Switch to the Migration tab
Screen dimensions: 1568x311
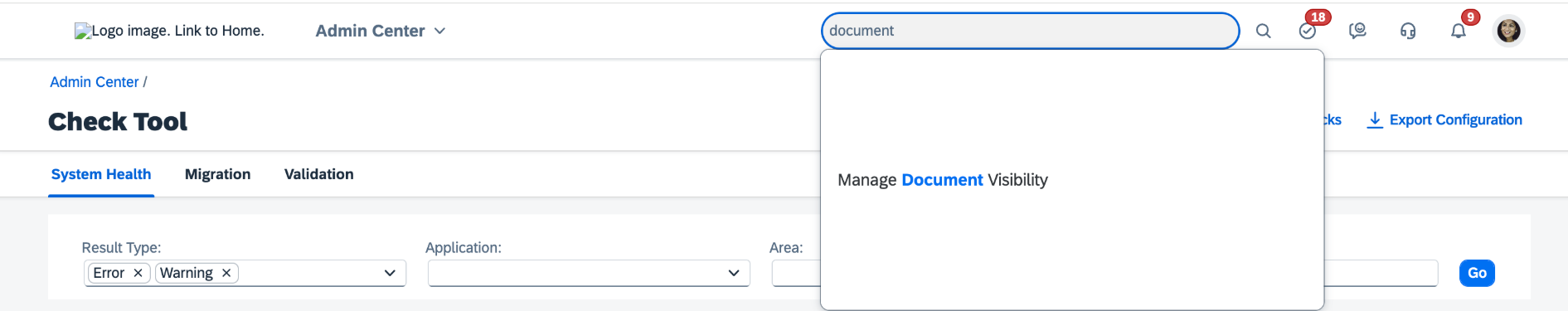(217, 174)
